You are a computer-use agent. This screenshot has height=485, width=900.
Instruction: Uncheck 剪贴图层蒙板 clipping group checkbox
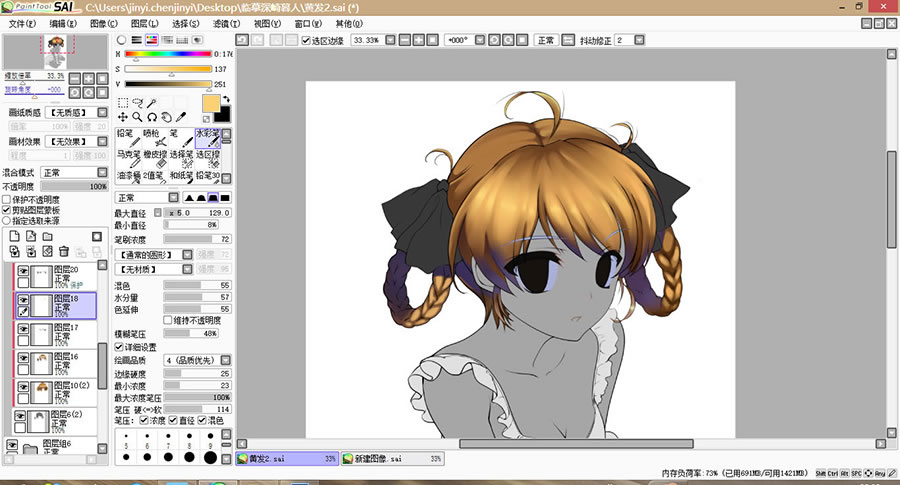6,210
